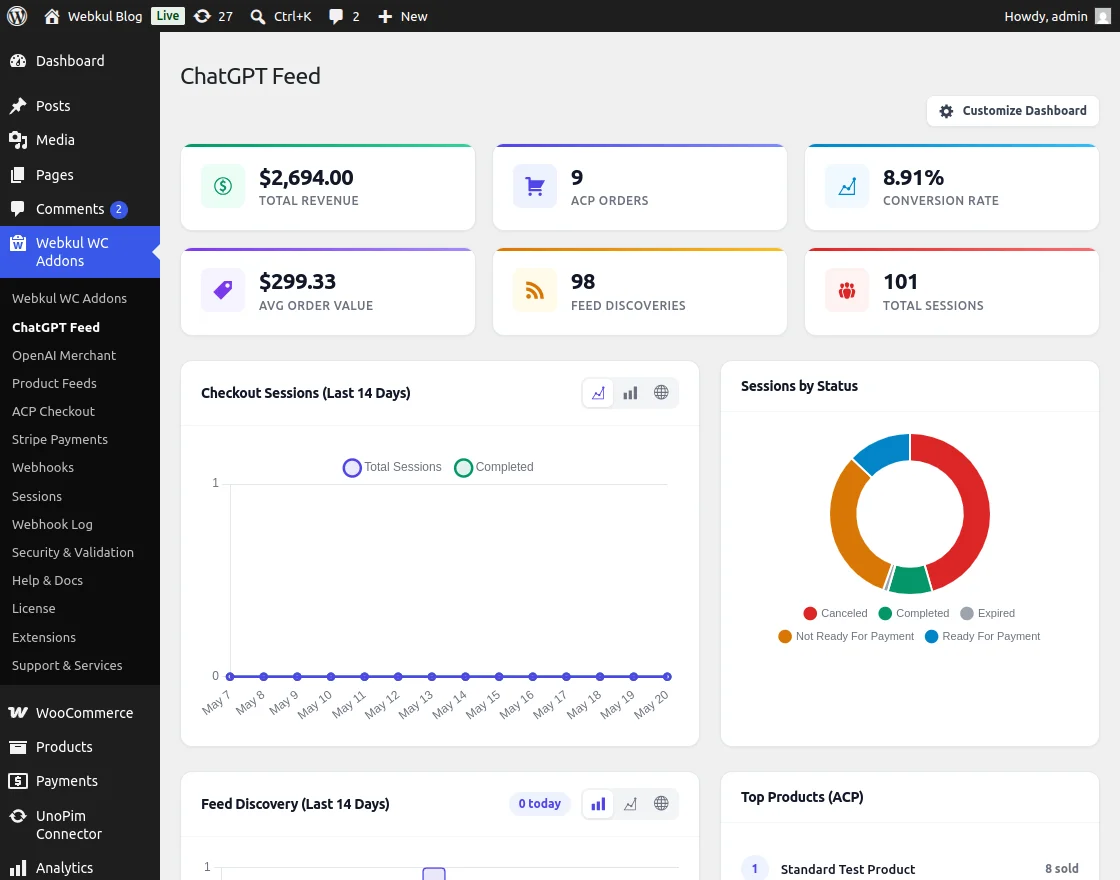The height and width of the screenshot is (880, 1120).
Task: Toggle Not Ready For Payment legend
Action: coord(846,636)
